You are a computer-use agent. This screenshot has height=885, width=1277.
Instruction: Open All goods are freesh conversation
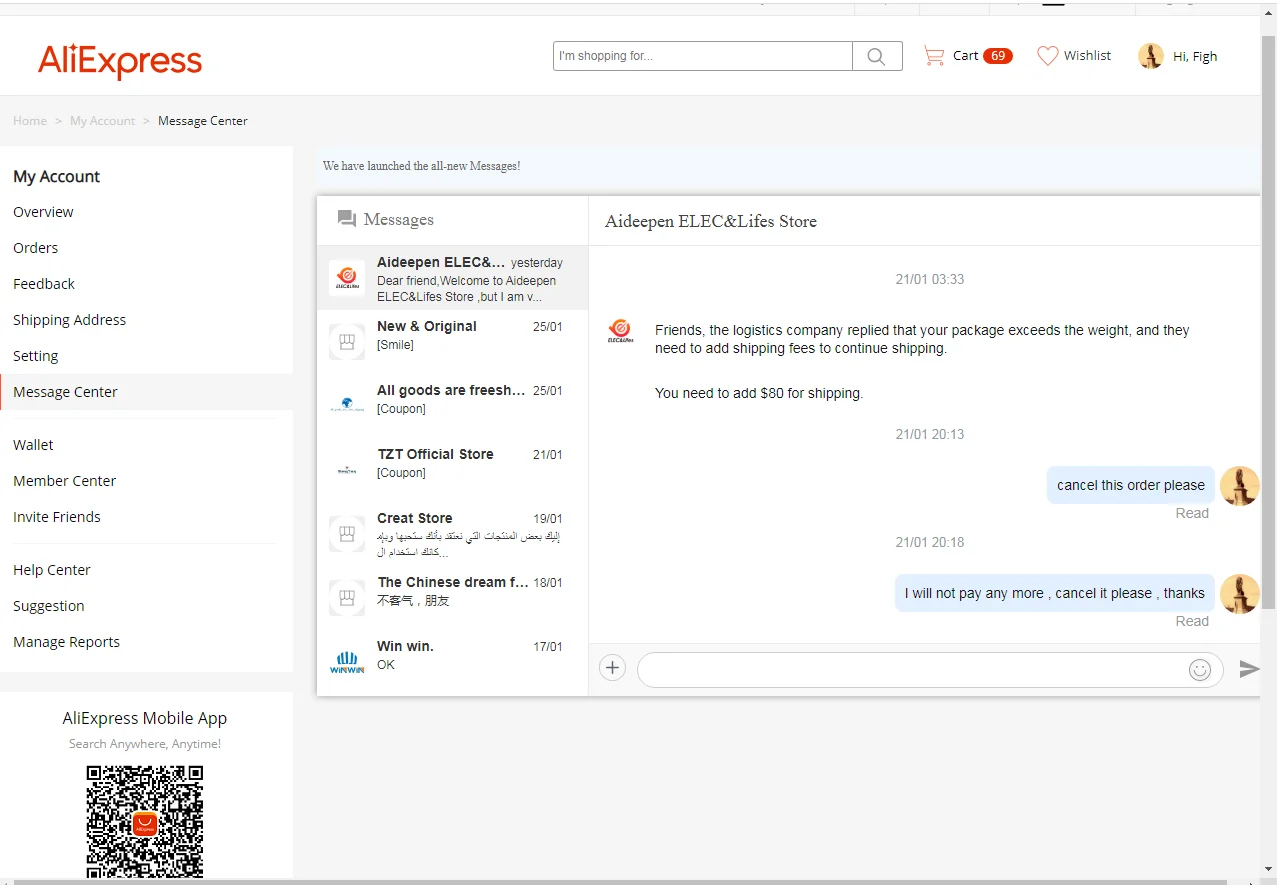coord(452,406)
